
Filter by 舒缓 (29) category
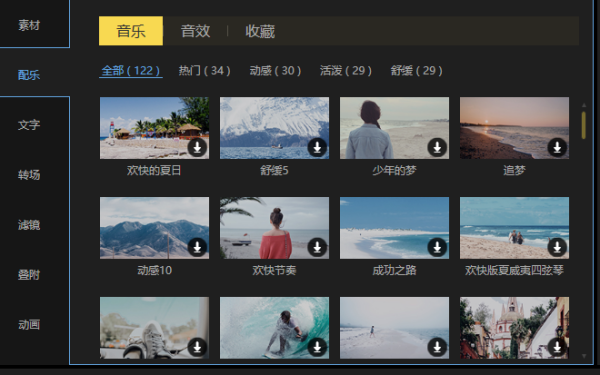[x=416, y=71]
